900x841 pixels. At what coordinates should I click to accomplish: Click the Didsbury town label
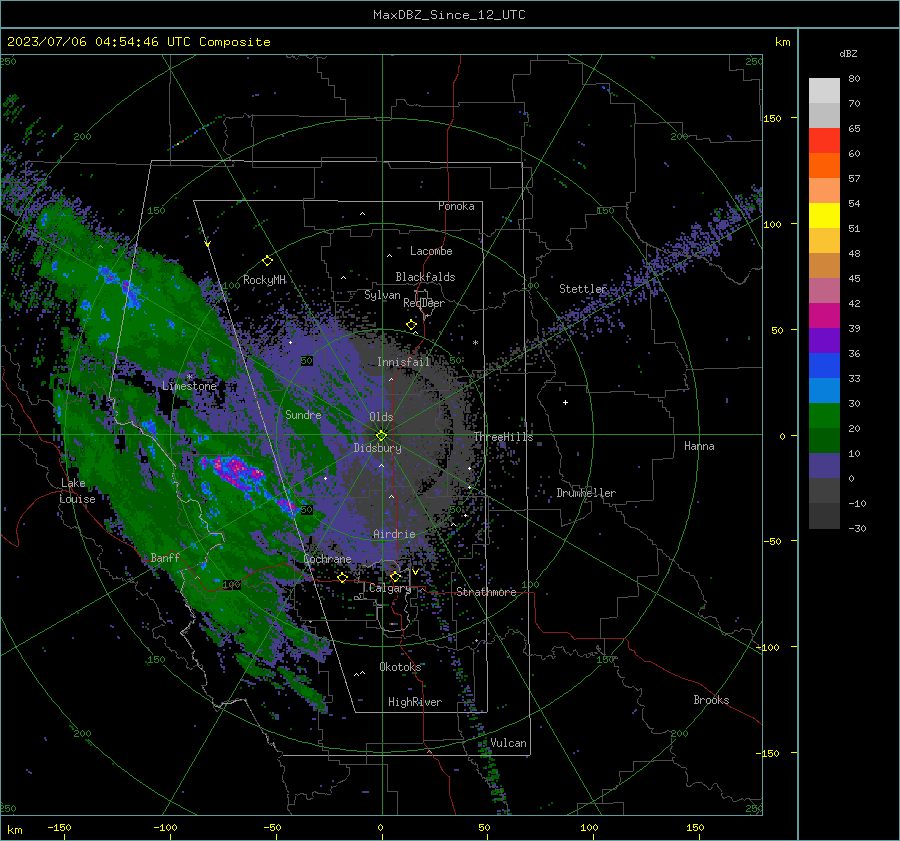click(378, 448)
